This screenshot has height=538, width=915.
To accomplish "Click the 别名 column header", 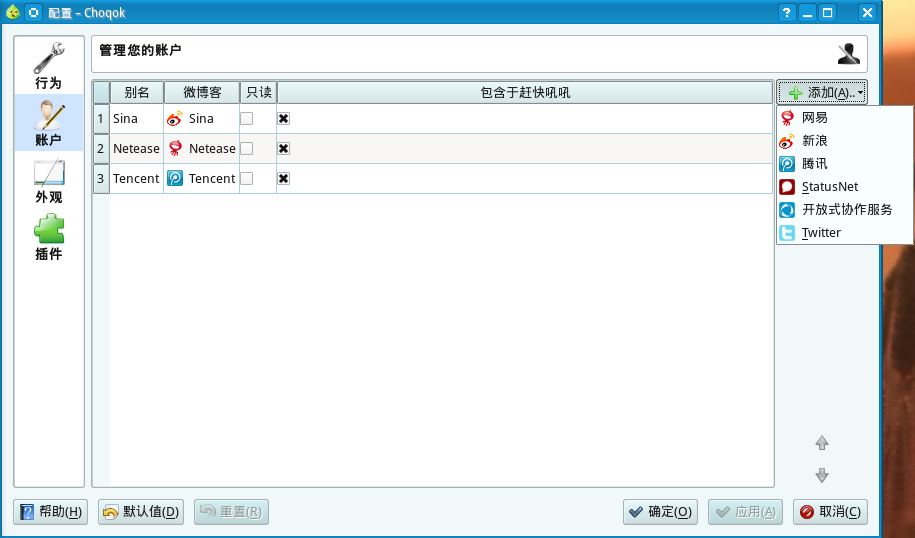I will (137, 92).
